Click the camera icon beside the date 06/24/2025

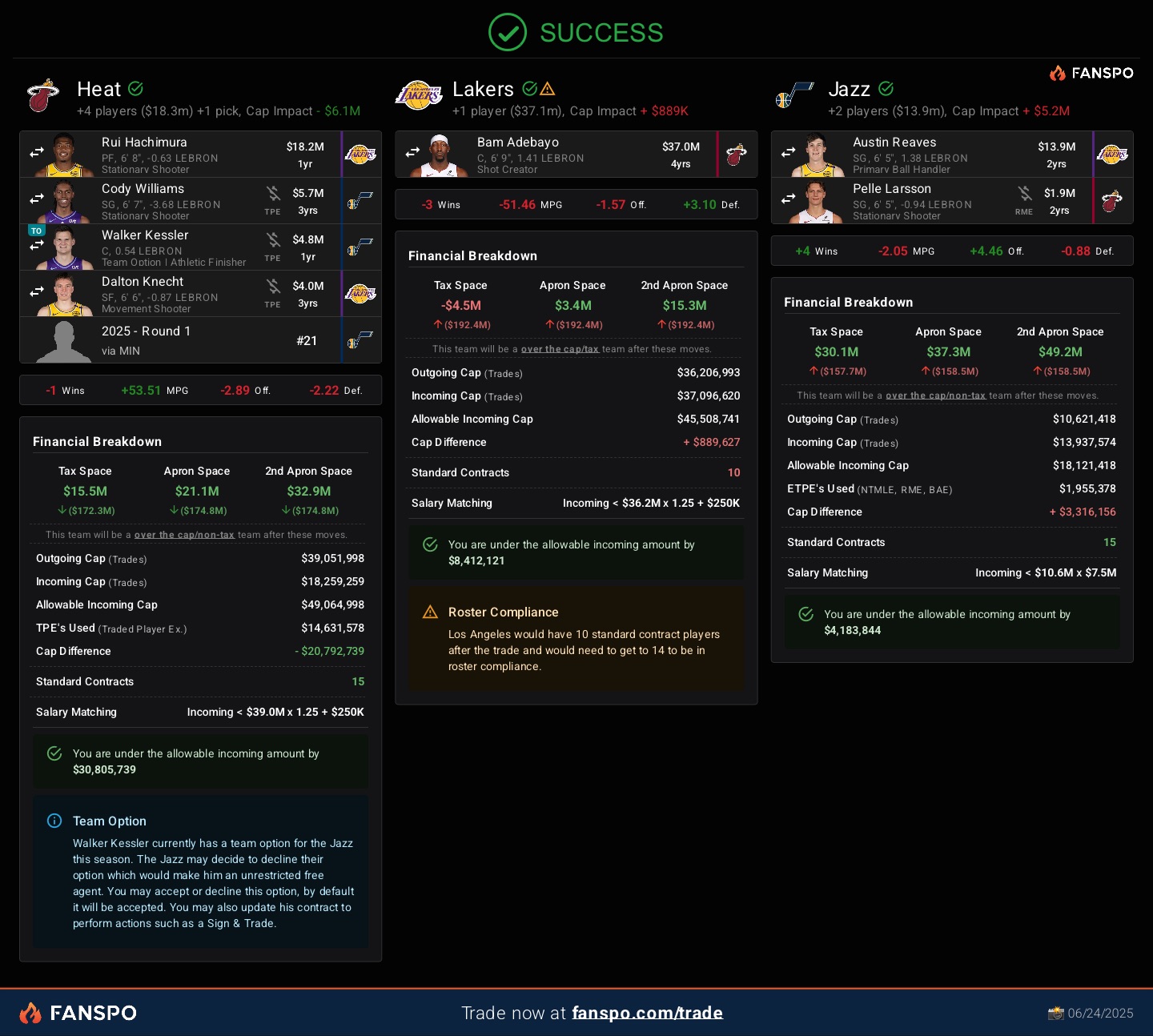[x=1055, y=1014]
